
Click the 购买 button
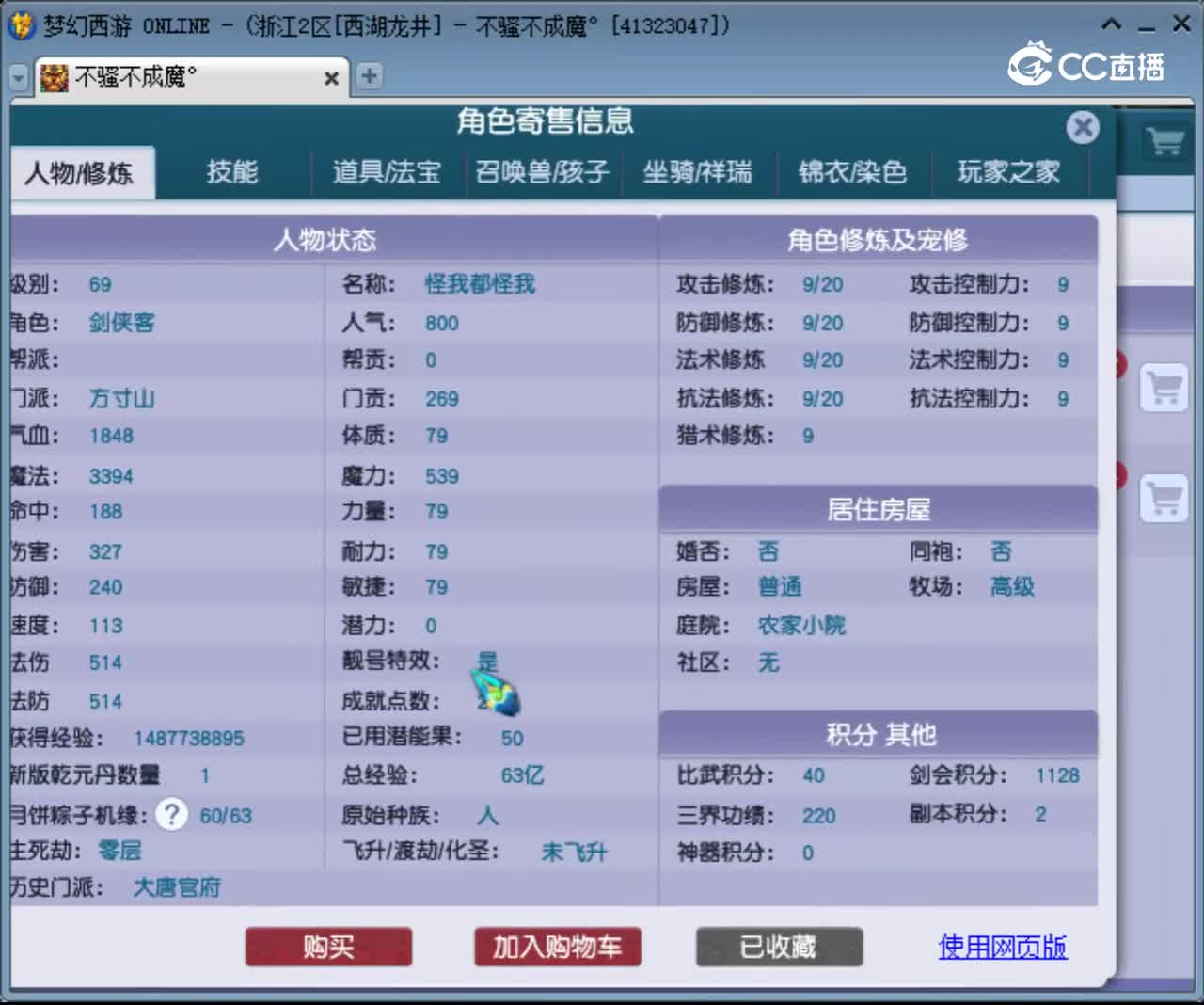tap(328, 947)
